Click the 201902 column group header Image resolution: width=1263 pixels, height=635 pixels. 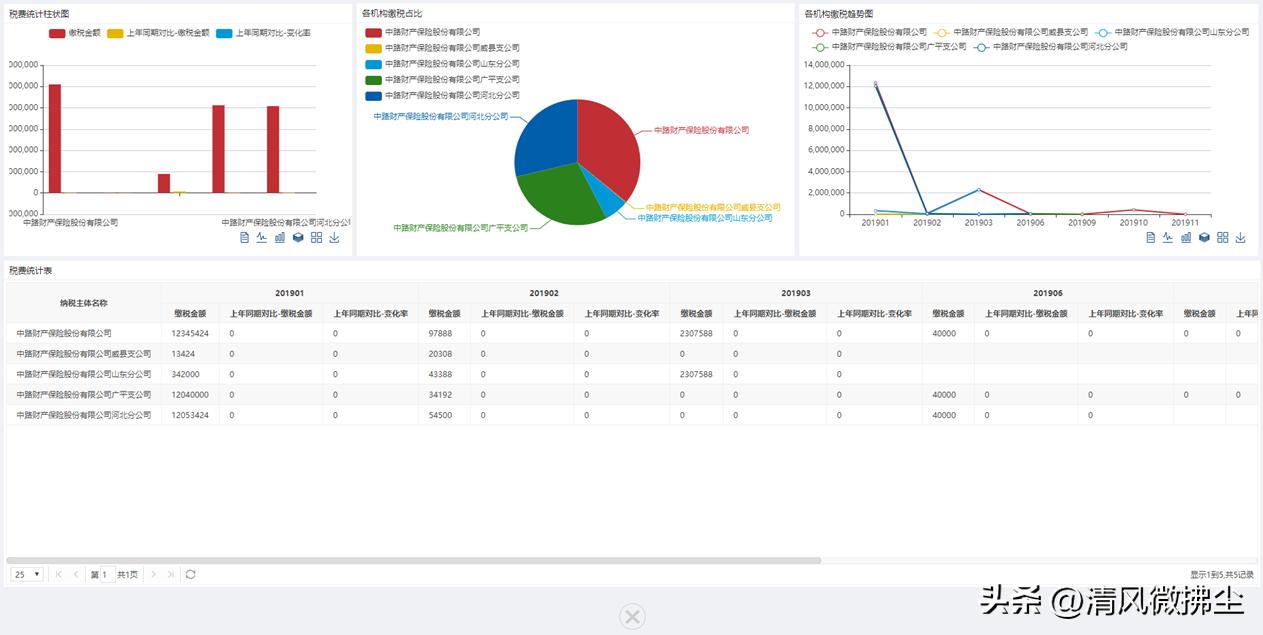544,293
